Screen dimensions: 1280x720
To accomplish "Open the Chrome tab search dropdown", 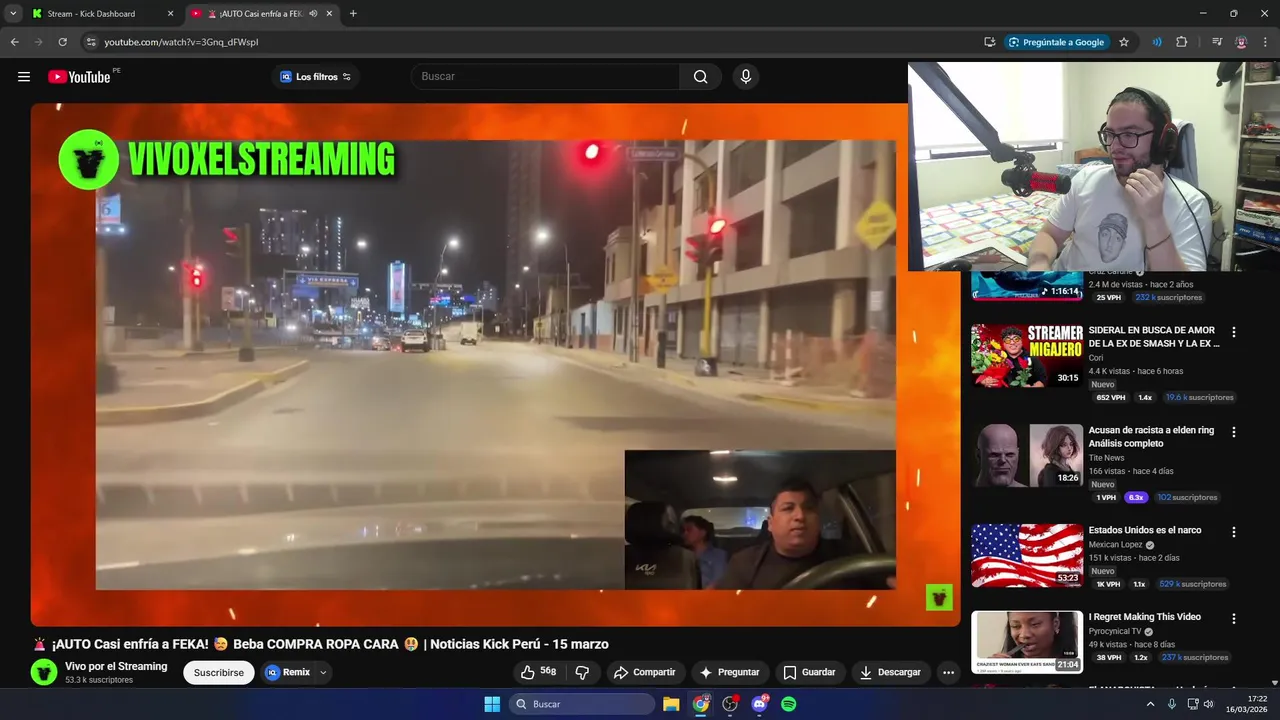I will click(13, 13).
